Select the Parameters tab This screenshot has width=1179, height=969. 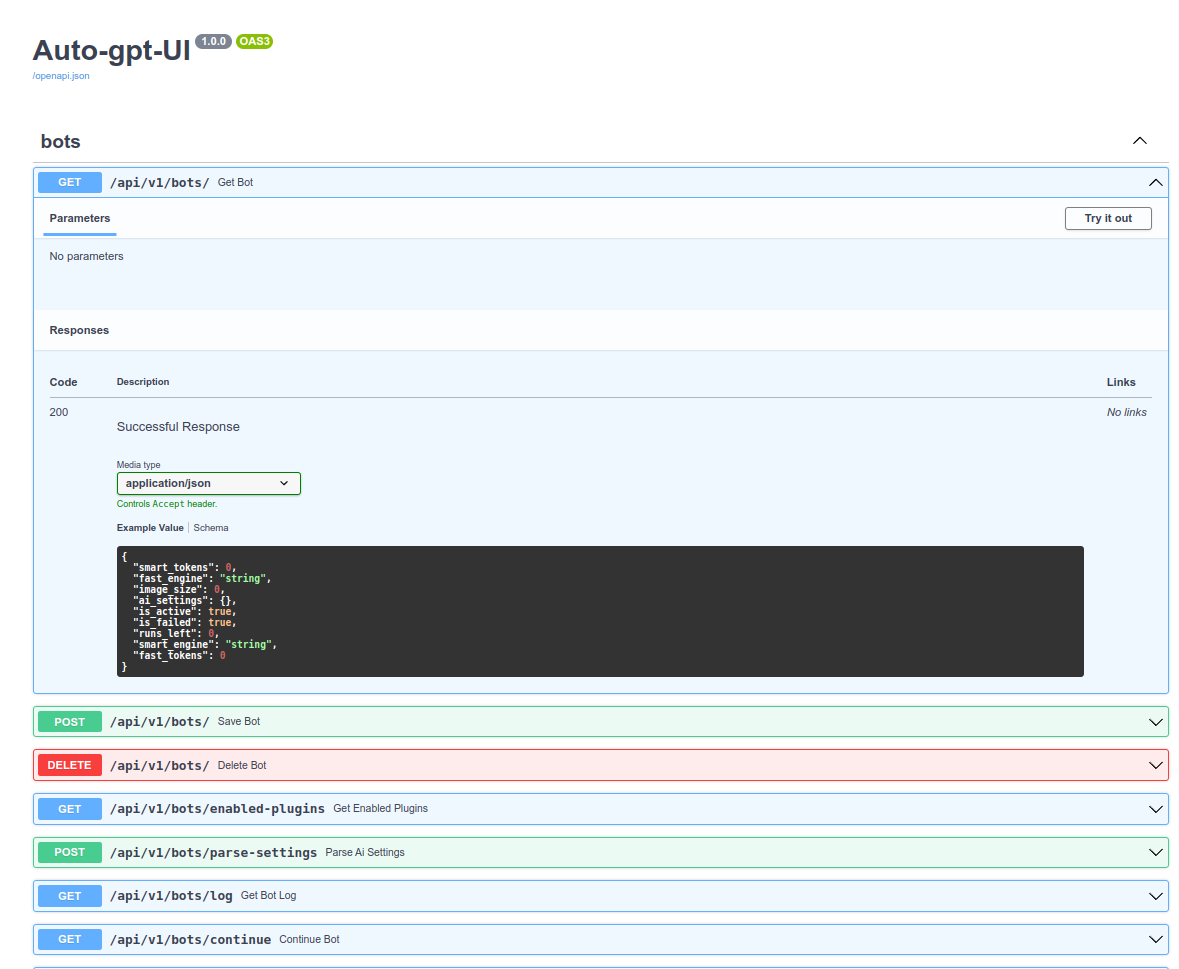80,218
